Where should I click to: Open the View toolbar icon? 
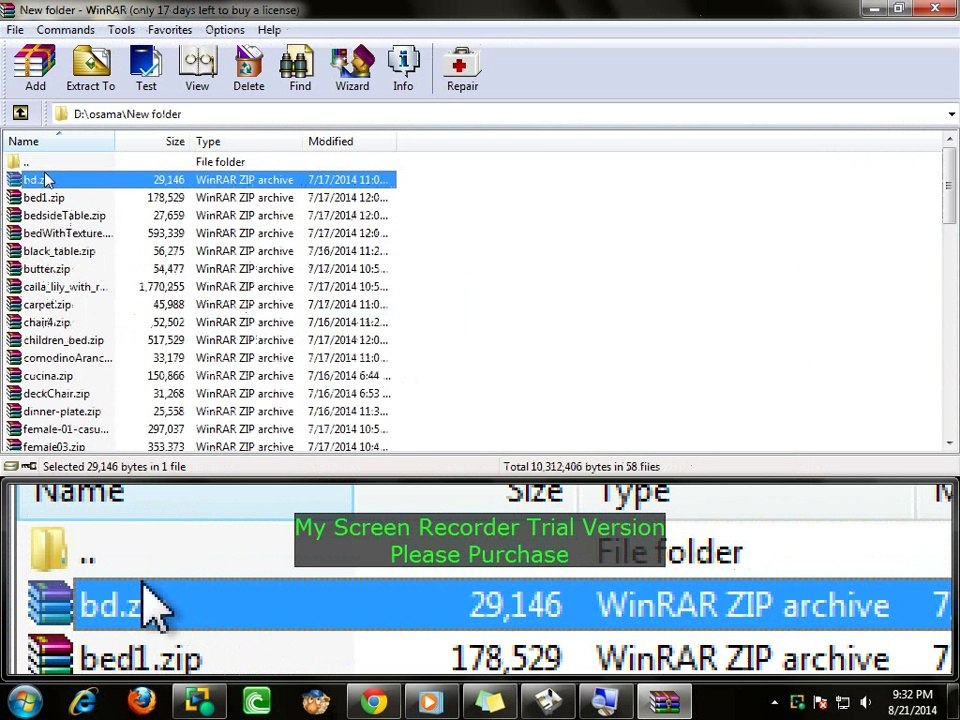pos(197,68)
